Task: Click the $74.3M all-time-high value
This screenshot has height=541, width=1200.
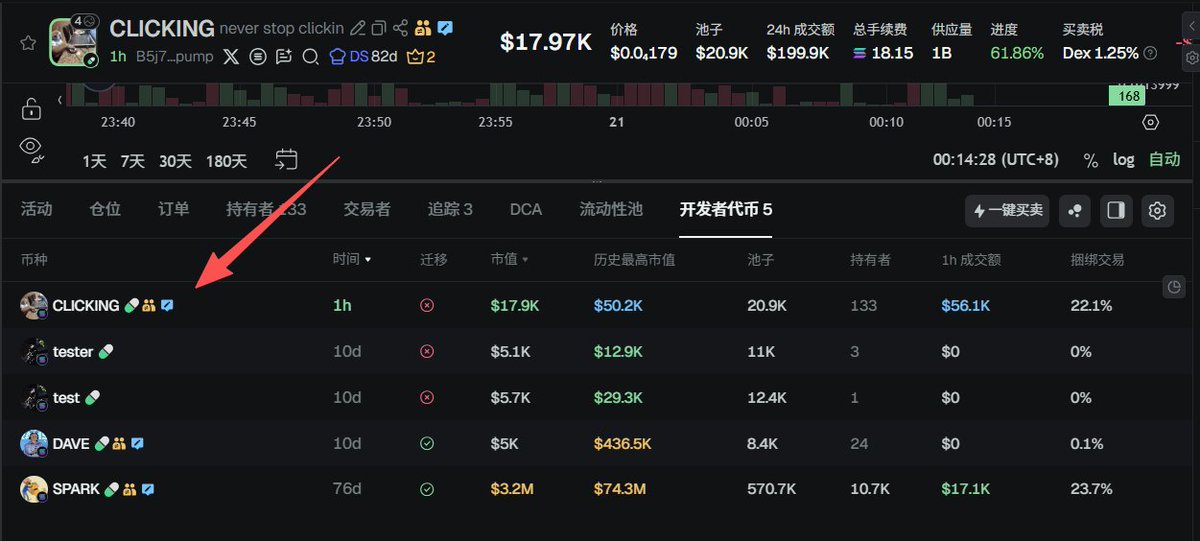Action: point(620,489)
